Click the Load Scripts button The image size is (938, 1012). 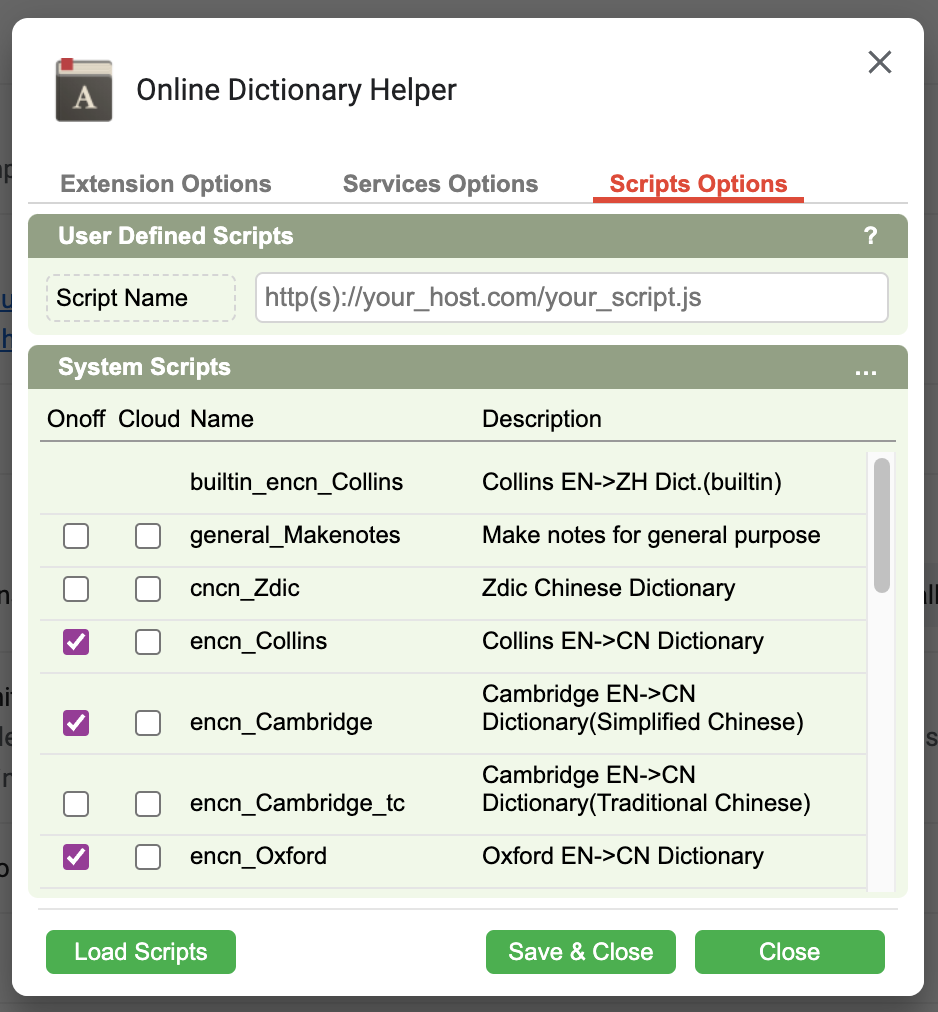[141, 952]
